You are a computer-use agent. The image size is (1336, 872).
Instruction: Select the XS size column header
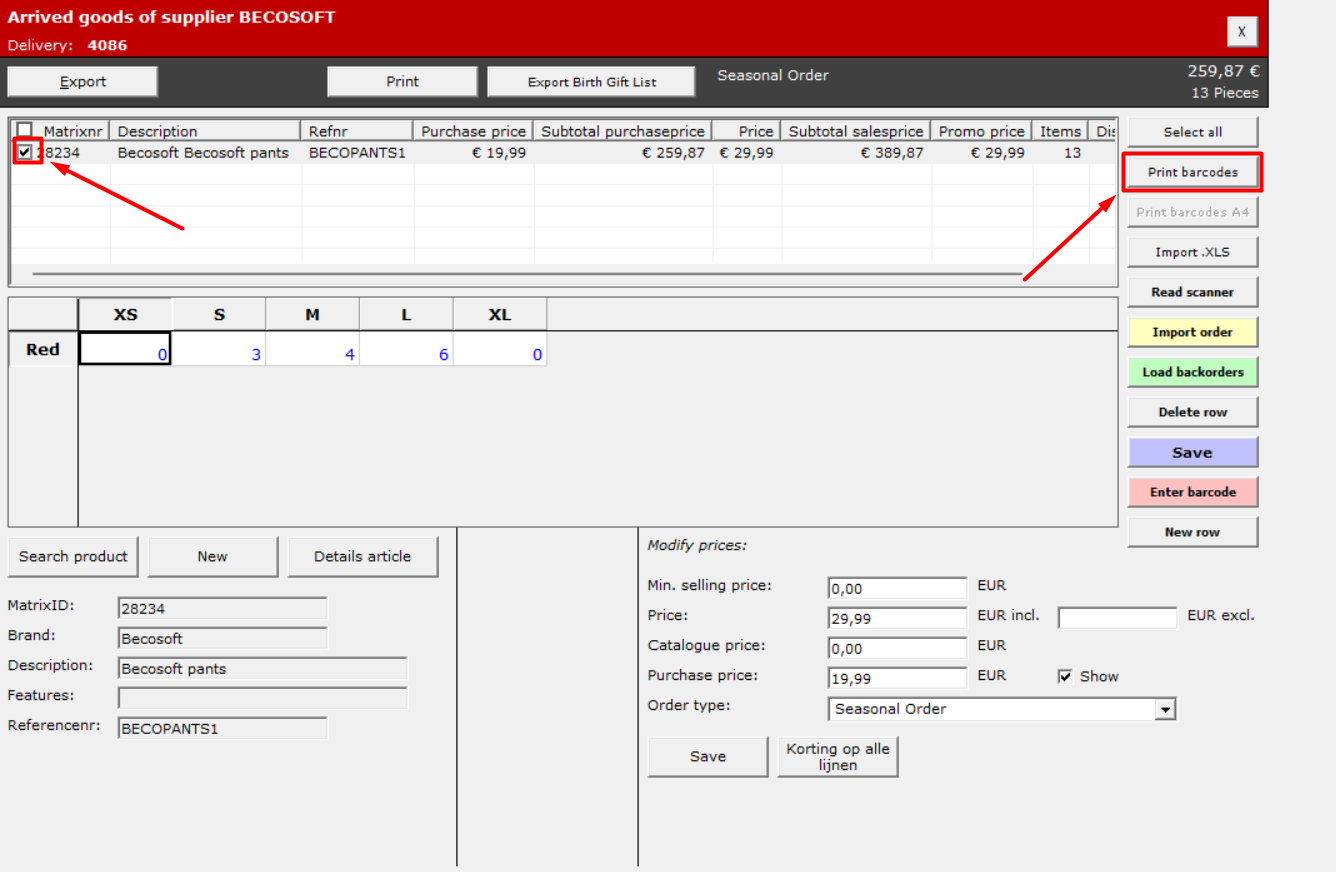(125, 314)
